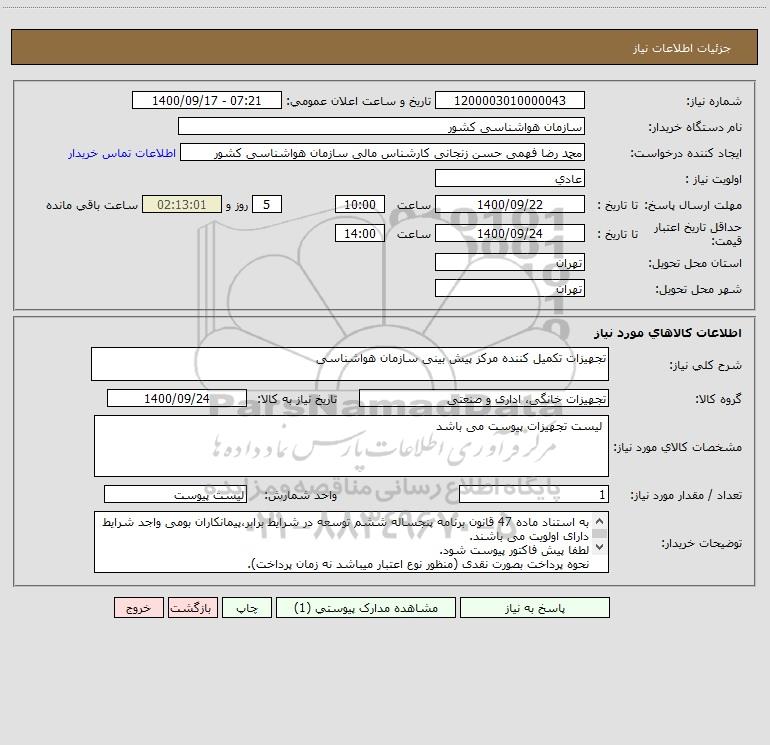Click the استان محل تحویل field تهران
This screenshot has width=770, height=745.
(x=510, y=263)
